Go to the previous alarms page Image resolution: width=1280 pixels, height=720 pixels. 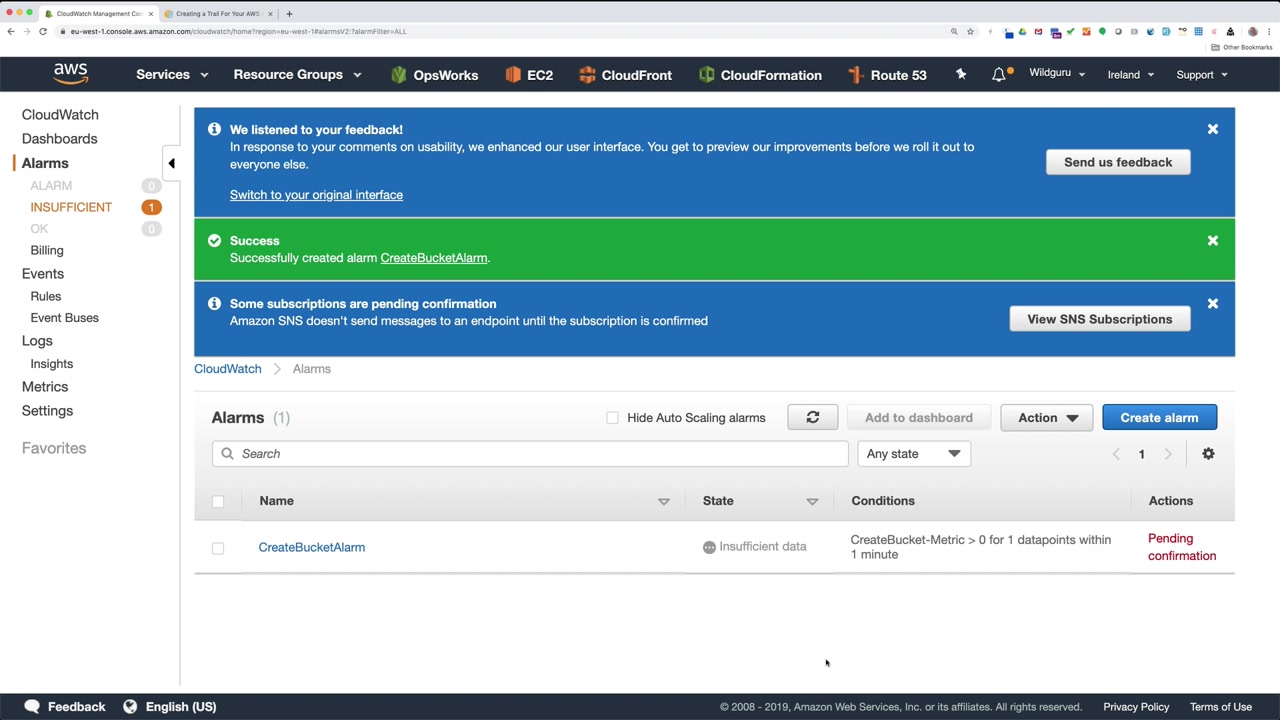(x=1116, y=454)
